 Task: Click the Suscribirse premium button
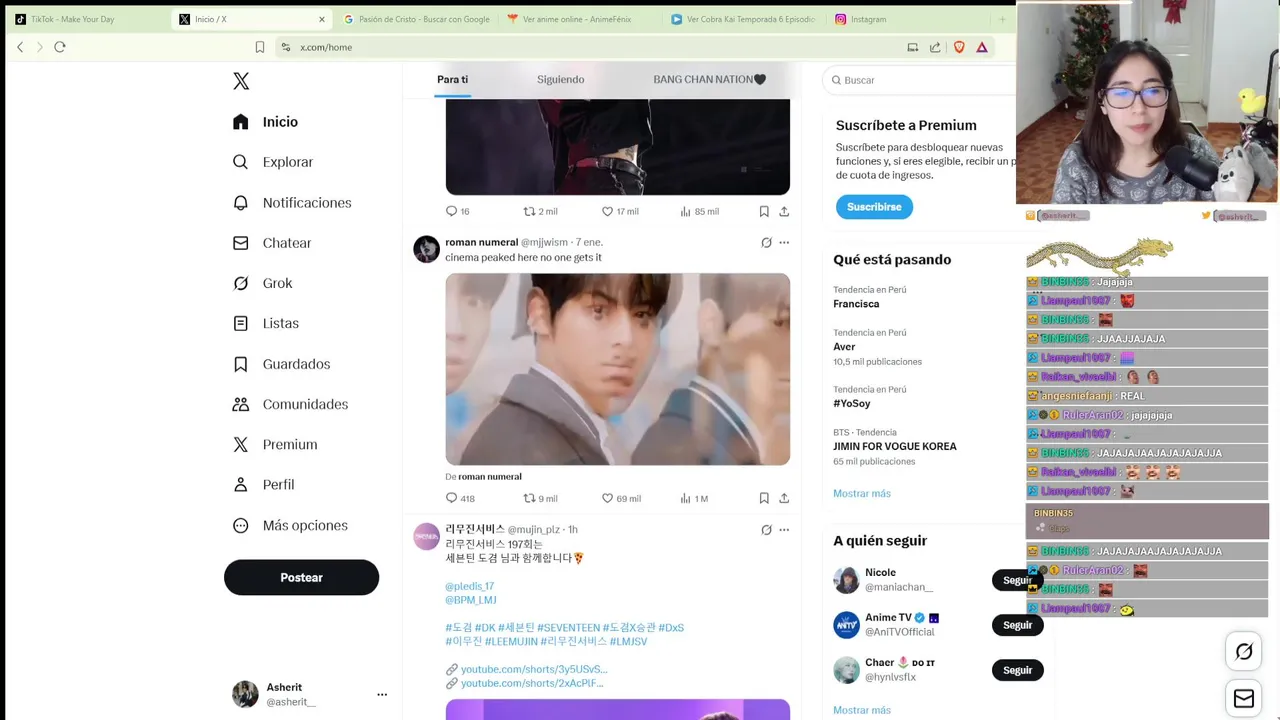point(874,207)
